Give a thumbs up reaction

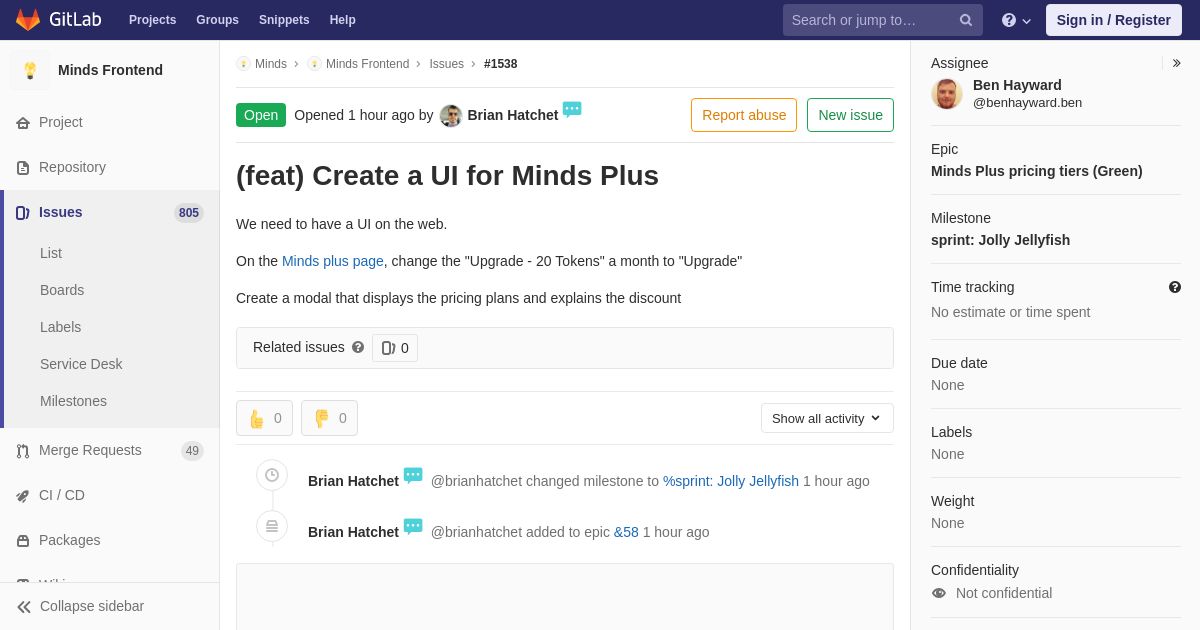(x=264, y=418)
